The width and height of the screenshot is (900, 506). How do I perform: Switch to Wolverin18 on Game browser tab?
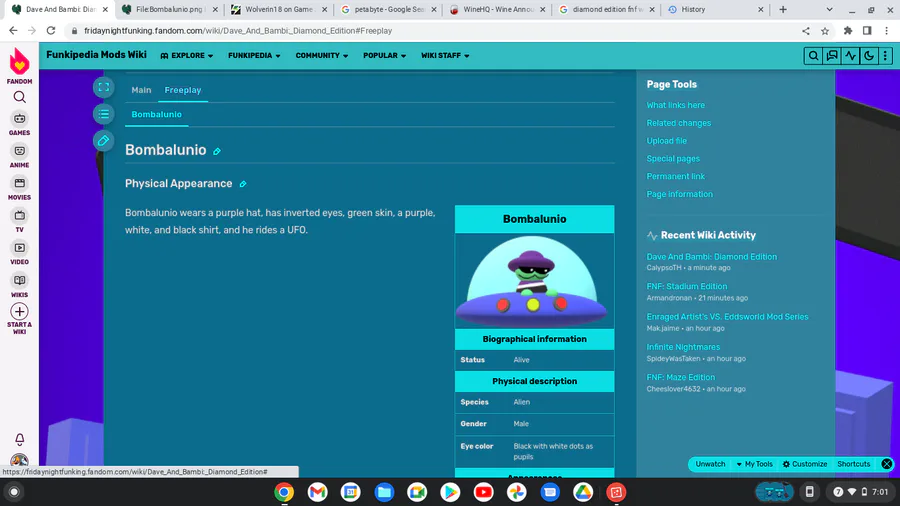click(278, 10)
